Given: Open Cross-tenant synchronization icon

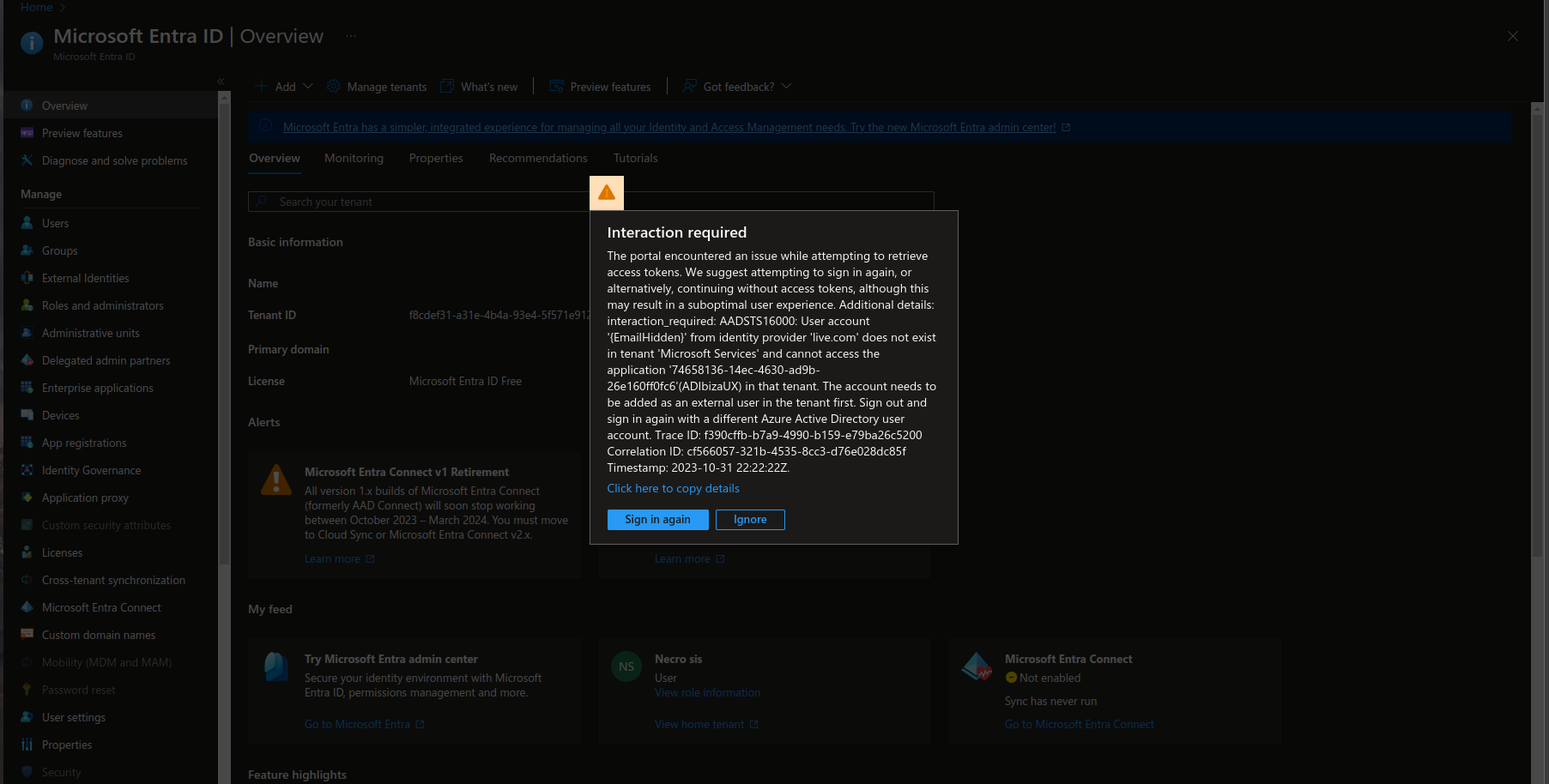Looking at the screenshot, I should click(27, 580).
